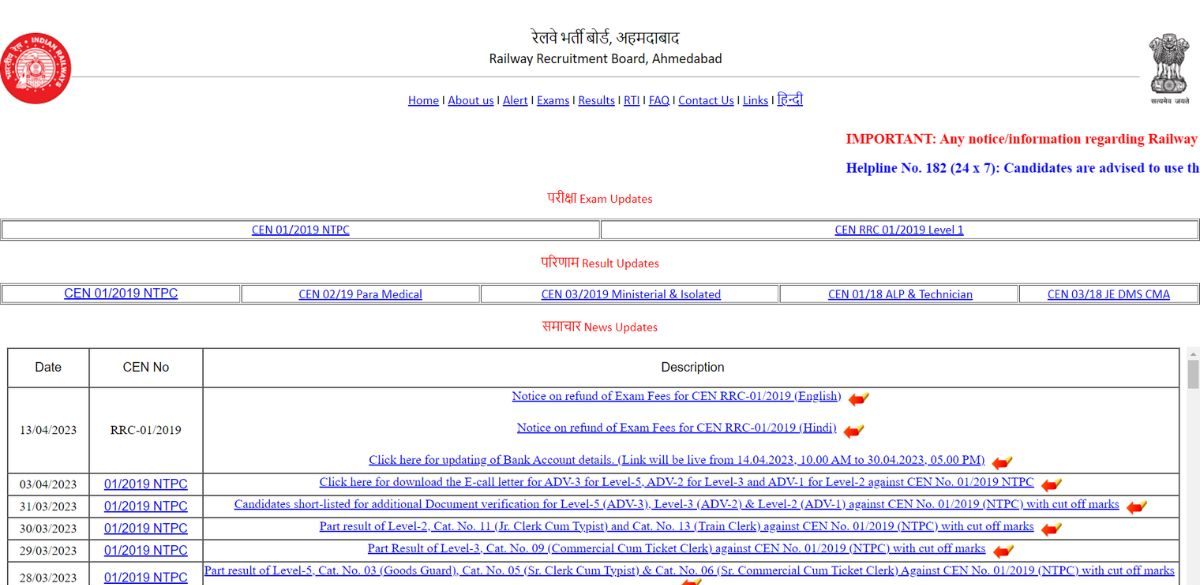The image size is (1200, 585).
Task: Click new-item arrow beside Level-3 Cat. No. 09 result
Action: point(1003,551)
